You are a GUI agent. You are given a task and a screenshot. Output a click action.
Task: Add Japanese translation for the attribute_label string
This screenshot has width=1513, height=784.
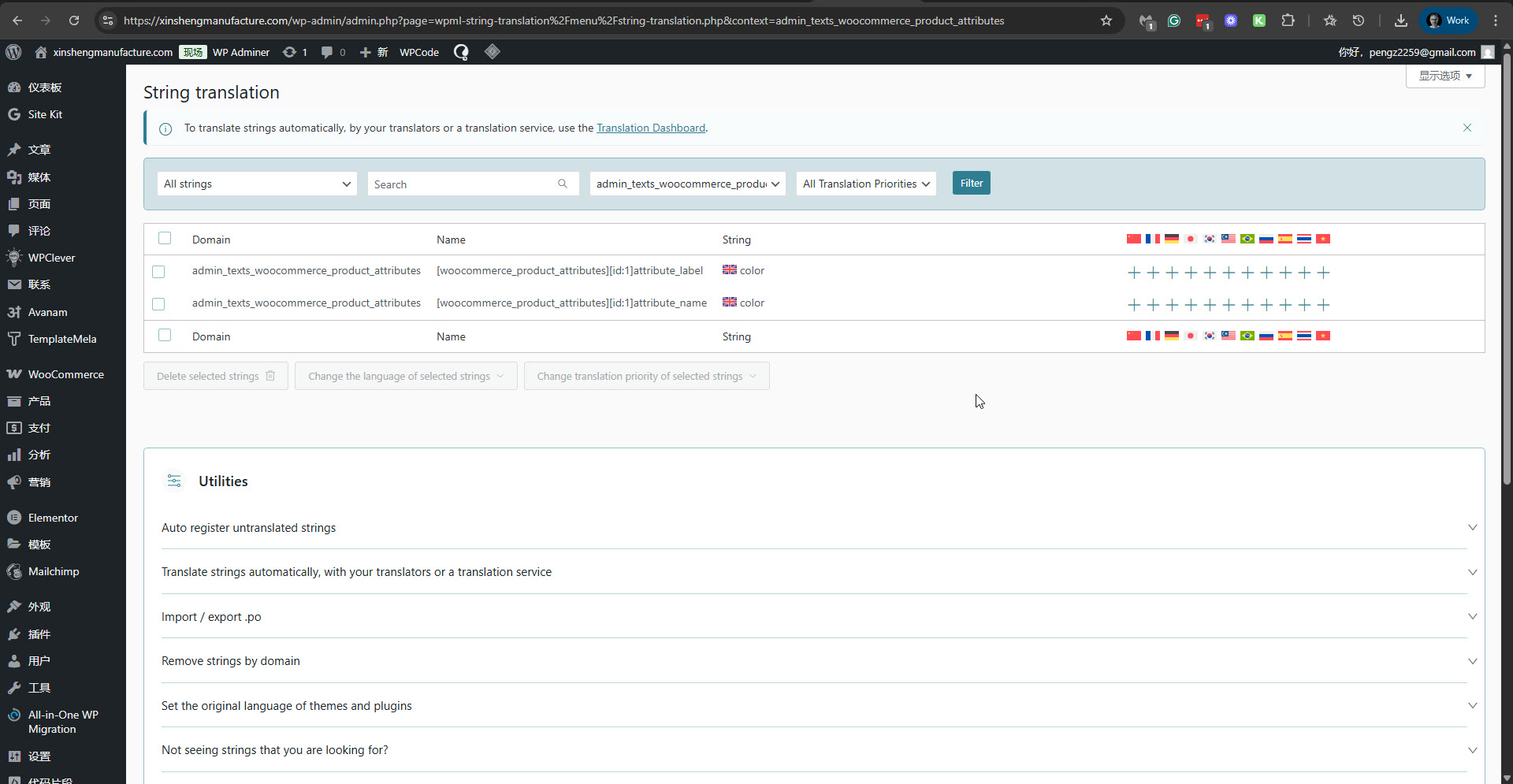coord(1191,273)
